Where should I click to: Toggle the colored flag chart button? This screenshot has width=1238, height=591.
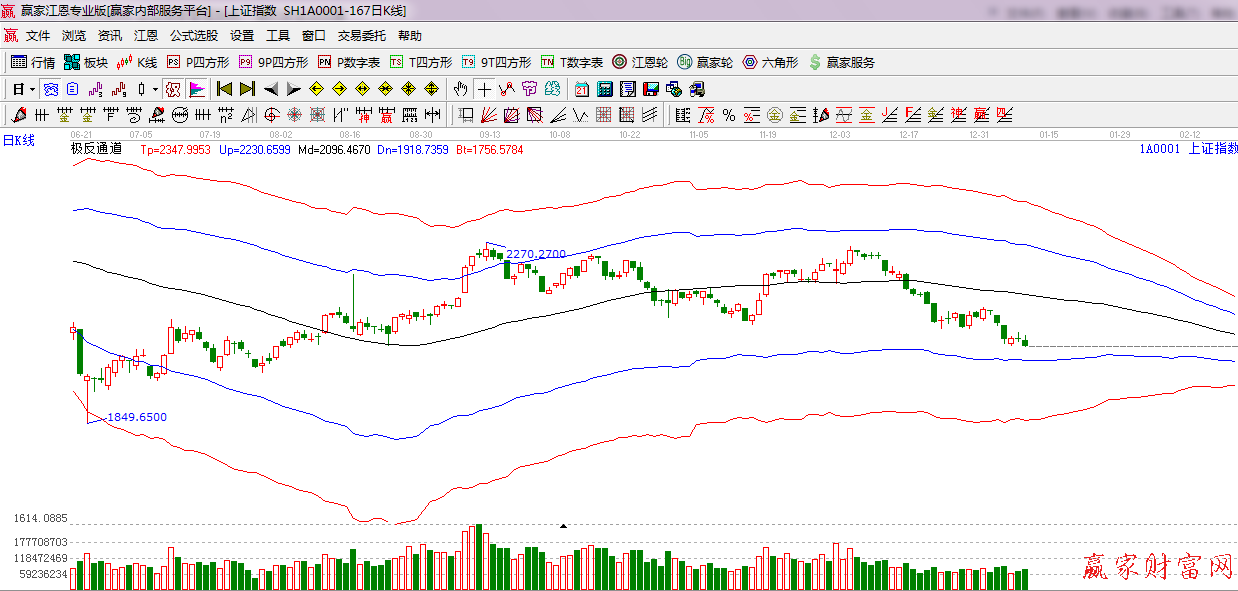click(196, 89)
